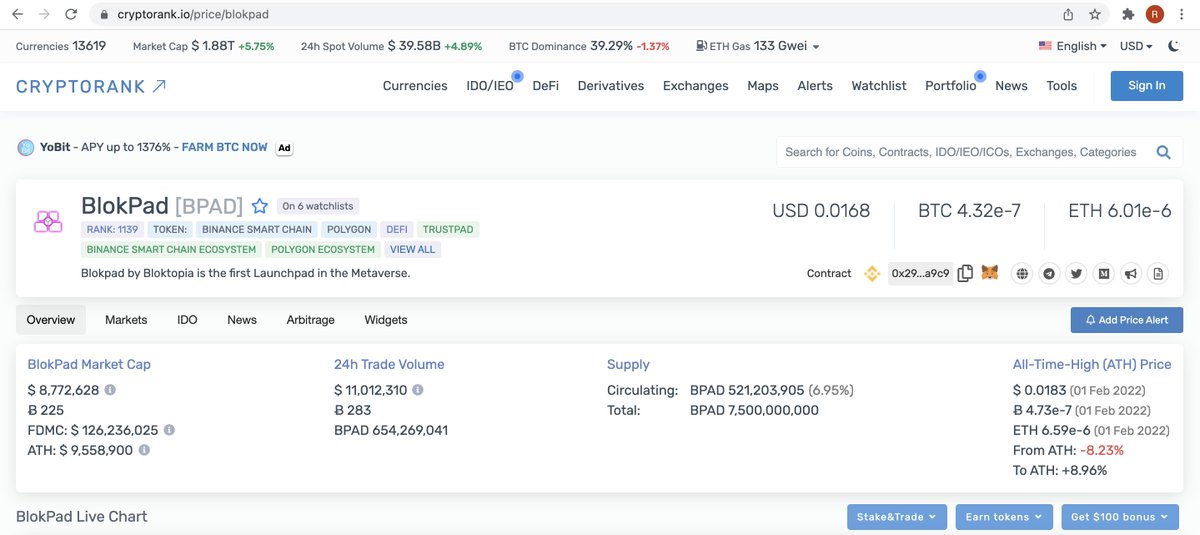Open the Exchanges menu

(x=696, y=86)
